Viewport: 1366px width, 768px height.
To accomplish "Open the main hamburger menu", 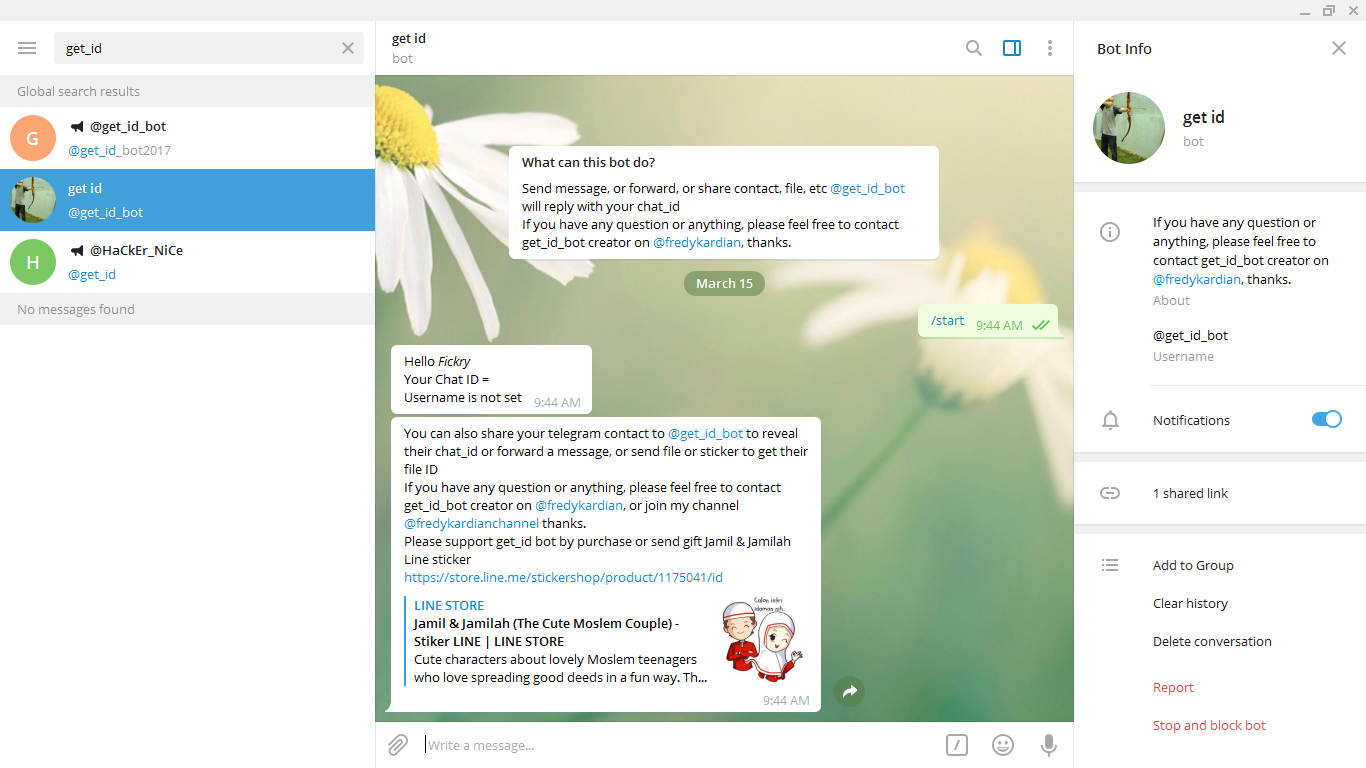I will (x=27, y=47).
